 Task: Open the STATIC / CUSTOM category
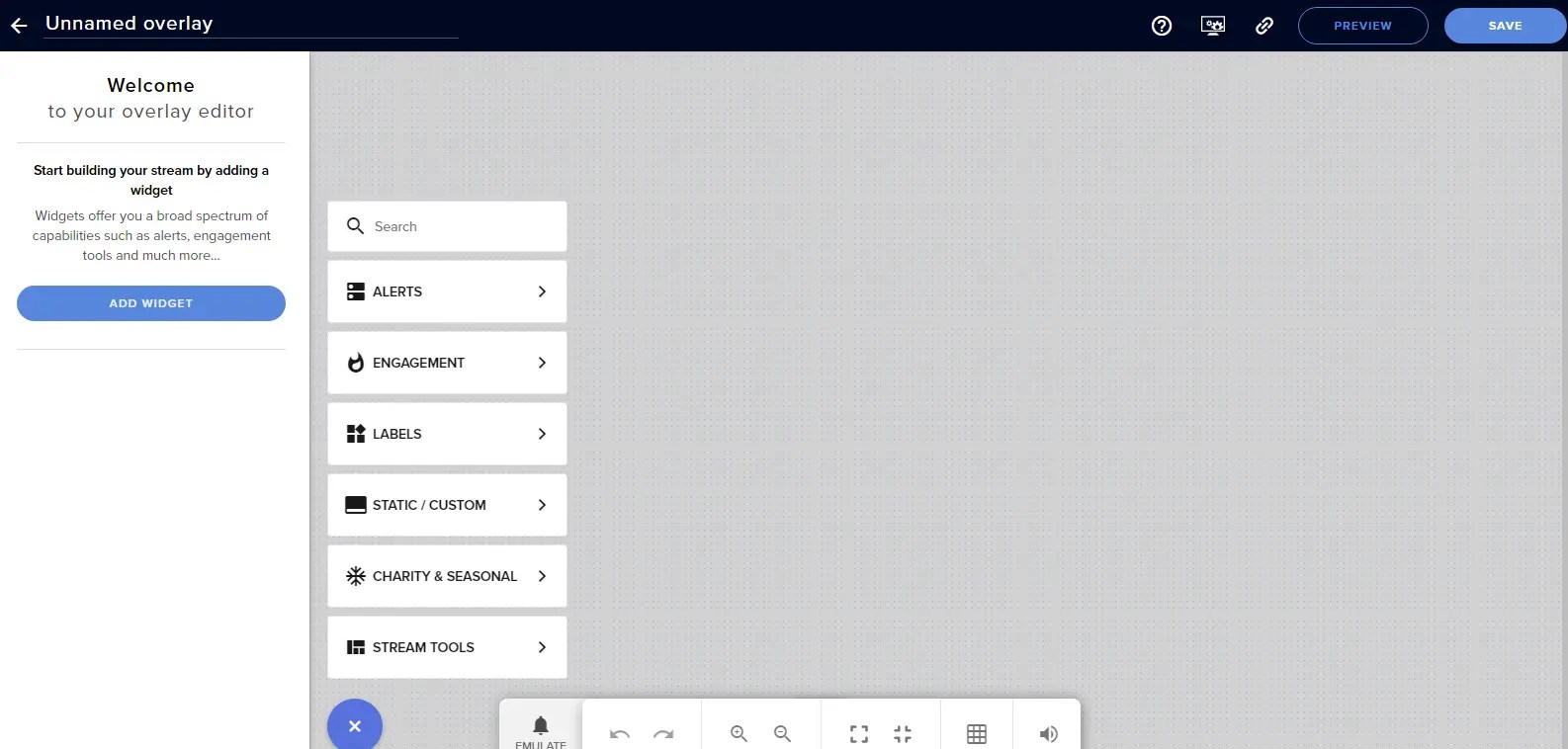[x=447, y=505]
